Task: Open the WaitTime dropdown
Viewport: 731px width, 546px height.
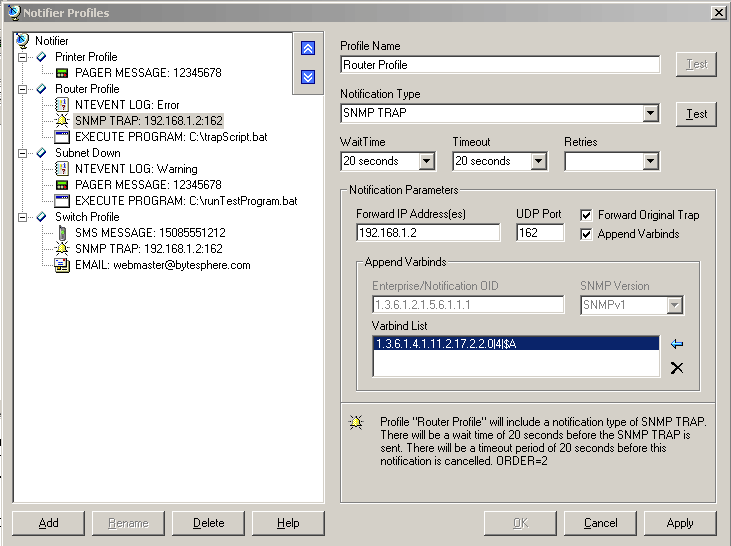Action: point(426,161)
